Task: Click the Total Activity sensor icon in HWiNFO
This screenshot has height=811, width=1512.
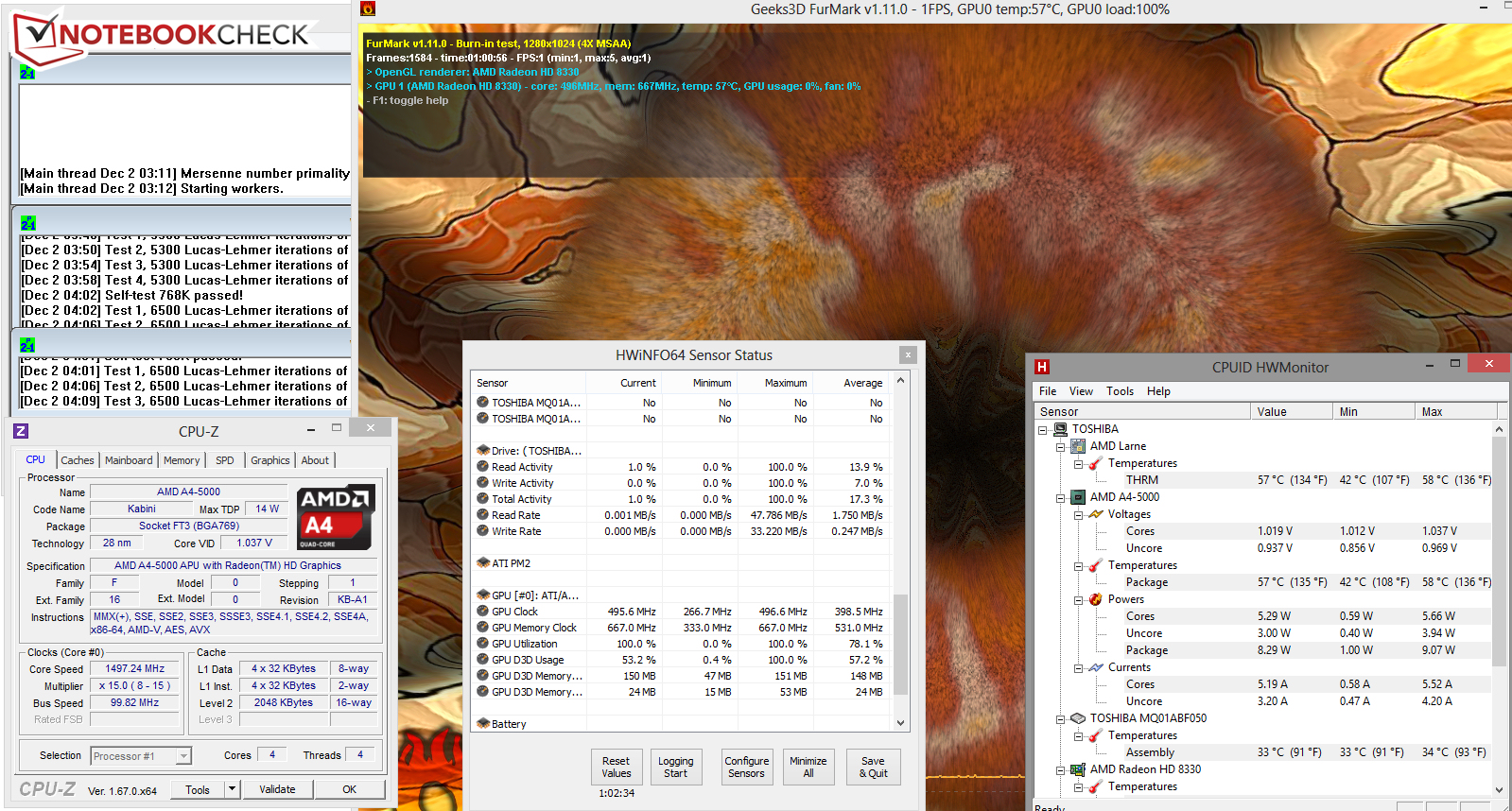Action: (x=483, y=499)
